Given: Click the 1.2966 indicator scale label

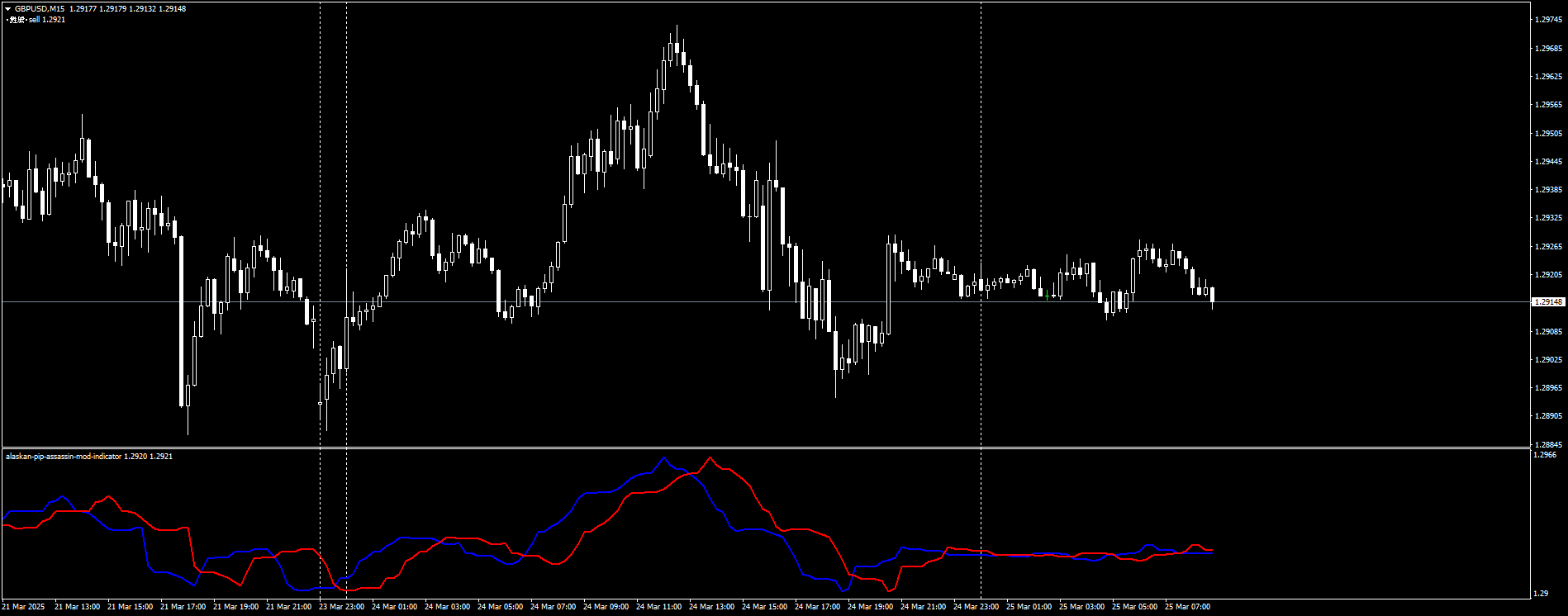Looking at the screenshot, I should (1544, 455).
